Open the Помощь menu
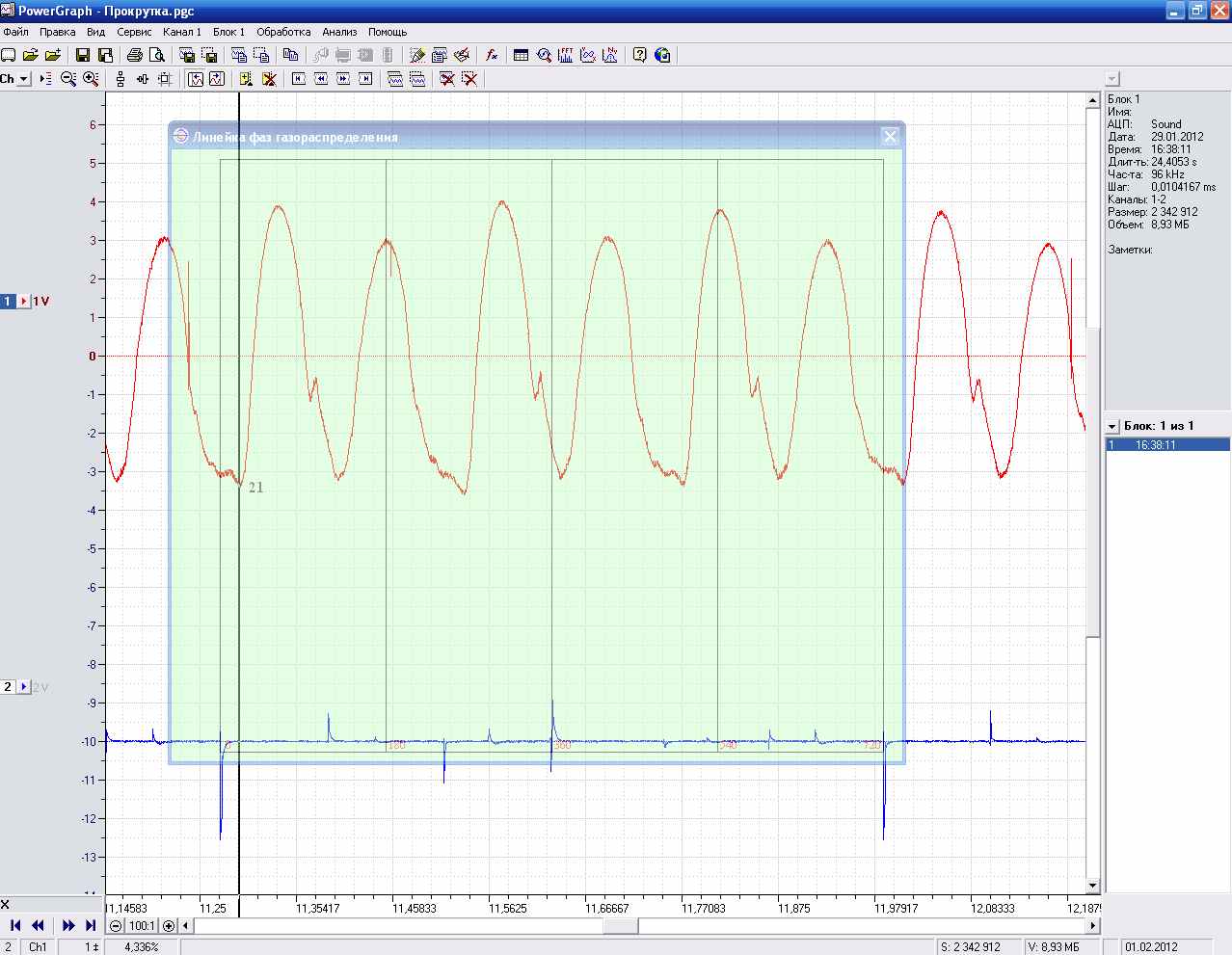Viewport: 1232px width, 955px height. click(388, 32)
